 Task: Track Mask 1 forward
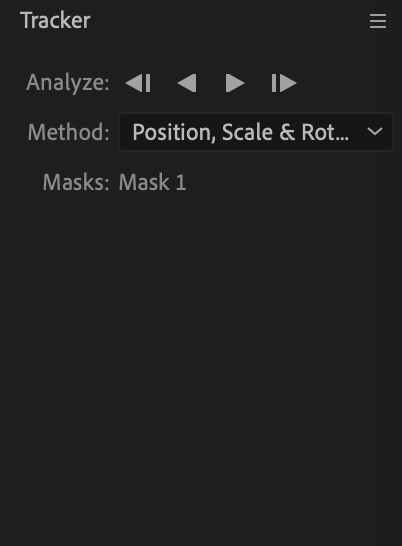click(x=235, y=83)
